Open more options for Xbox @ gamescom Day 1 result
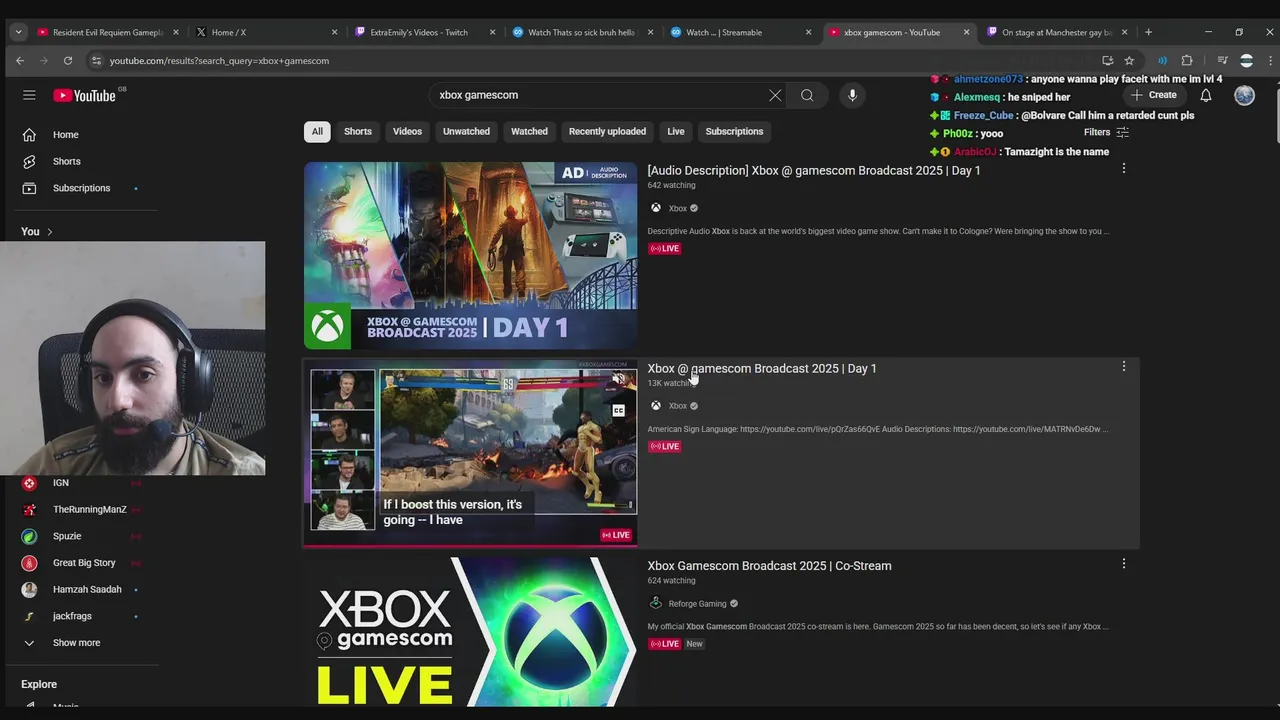The image size is (1280, 720). pyautogui.click(x=1123, y=366)
